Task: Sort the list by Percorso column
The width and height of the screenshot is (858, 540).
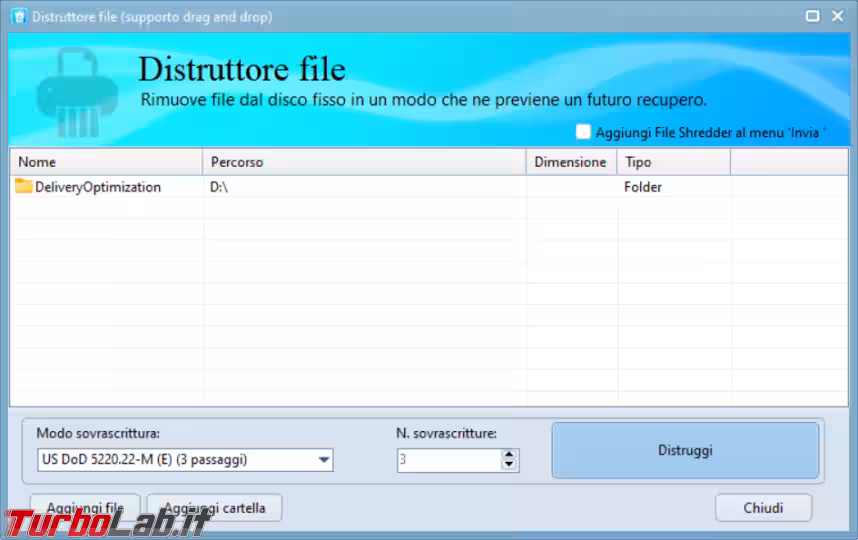Action: point(364,162)
